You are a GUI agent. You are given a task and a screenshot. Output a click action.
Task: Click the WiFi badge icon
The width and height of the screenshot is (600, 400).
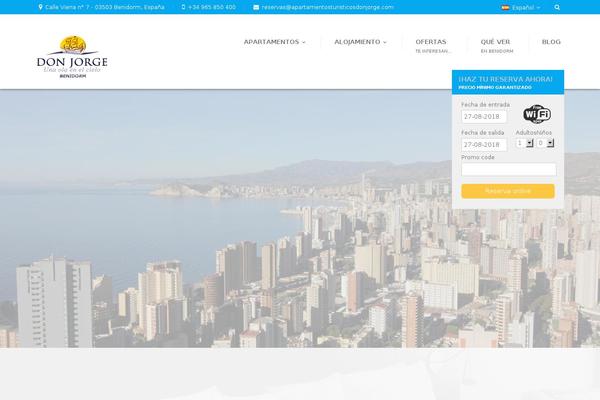coord(537,114)
